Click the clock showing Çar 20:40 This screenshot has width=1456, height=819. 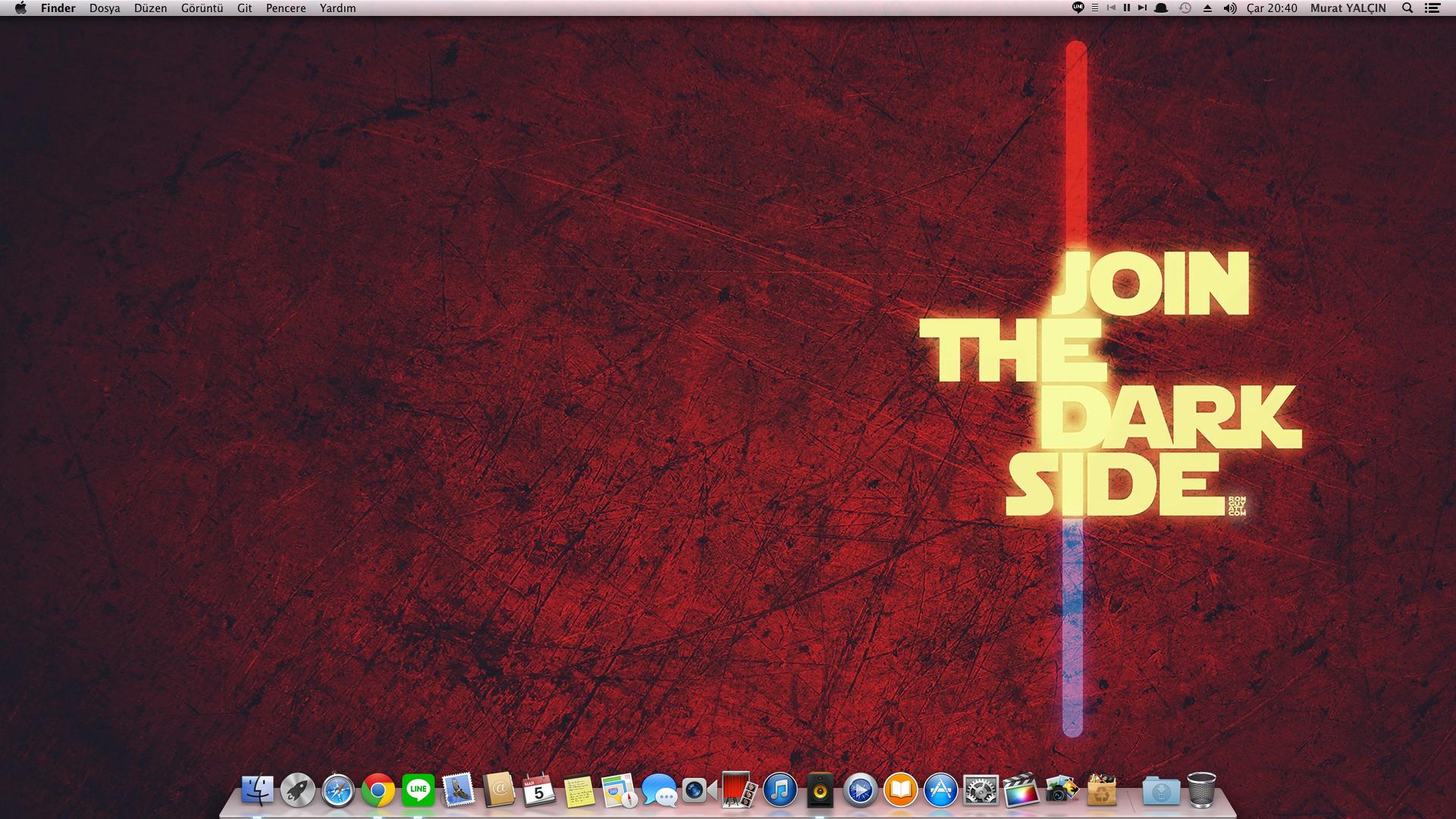tap(1272, 8)
